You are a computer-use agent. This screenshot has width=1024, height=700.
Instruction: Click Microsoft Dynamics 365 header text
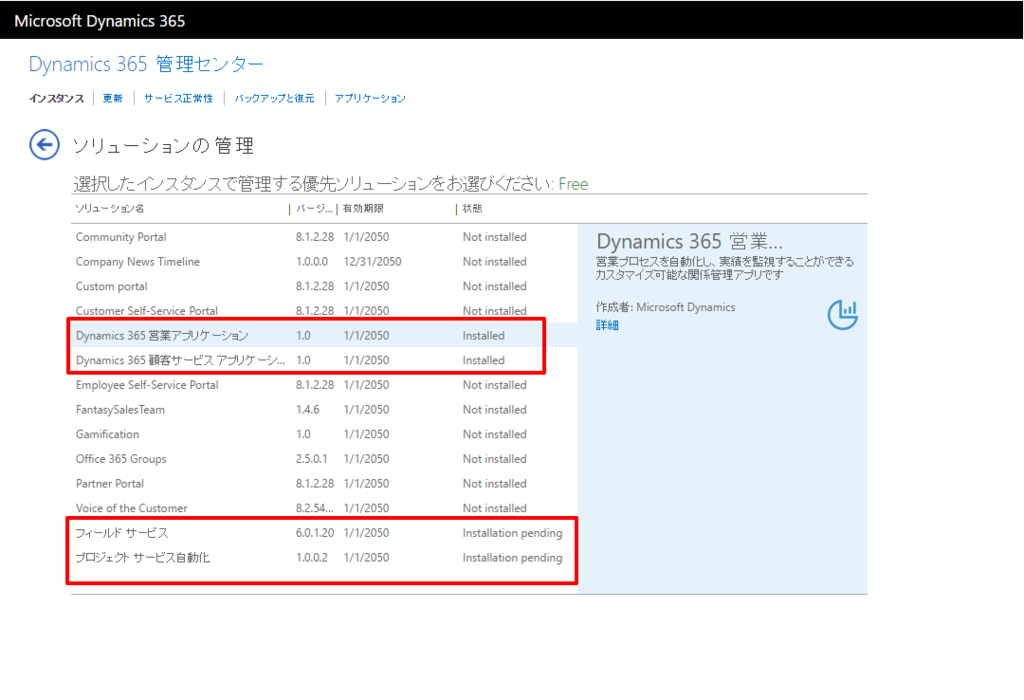[x=99, y=21]
